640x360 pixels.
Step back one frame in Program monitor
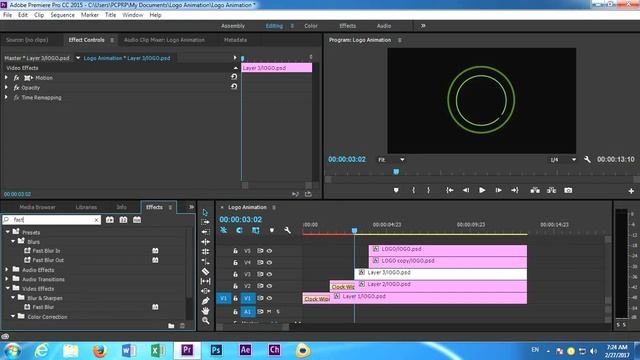click(x=466, y=190)
